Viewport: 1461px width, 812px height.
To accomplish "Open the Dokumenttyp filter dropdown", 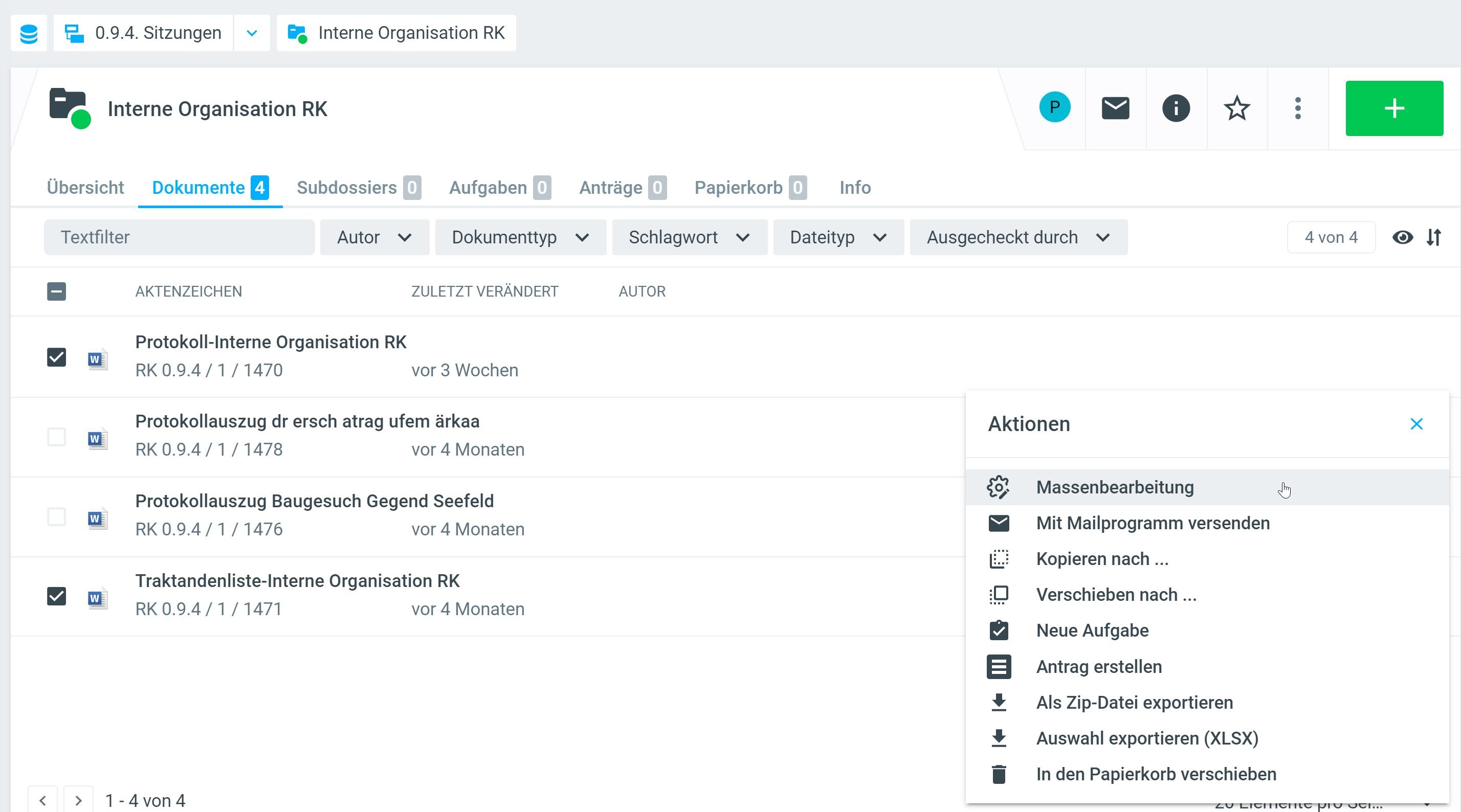I will [x=520, y=237].
